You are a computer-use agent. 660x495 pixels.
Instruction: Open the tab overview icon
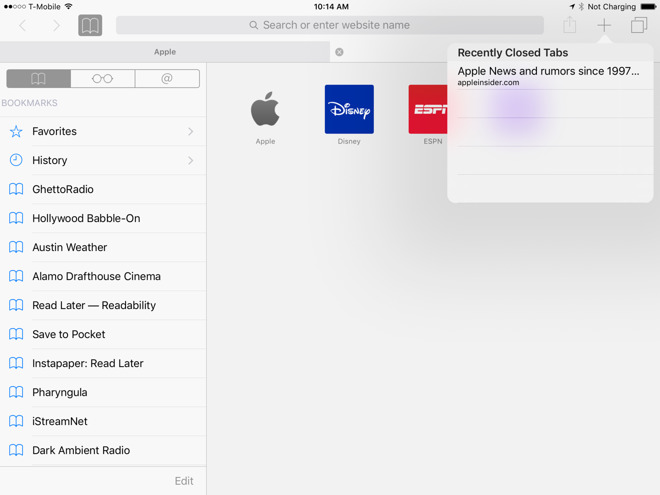point(639,25)
